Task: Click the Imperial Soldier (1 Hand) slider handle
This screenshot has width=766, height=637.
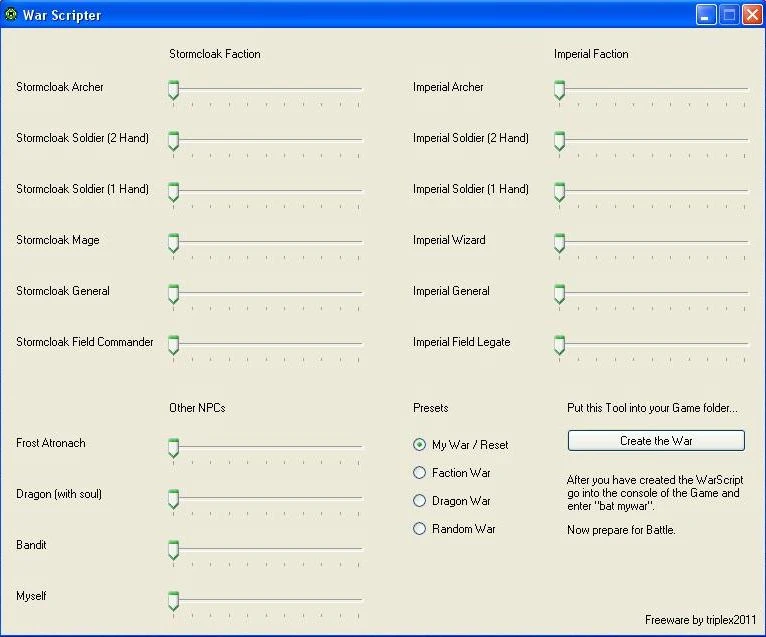Action: pos(559,191)
